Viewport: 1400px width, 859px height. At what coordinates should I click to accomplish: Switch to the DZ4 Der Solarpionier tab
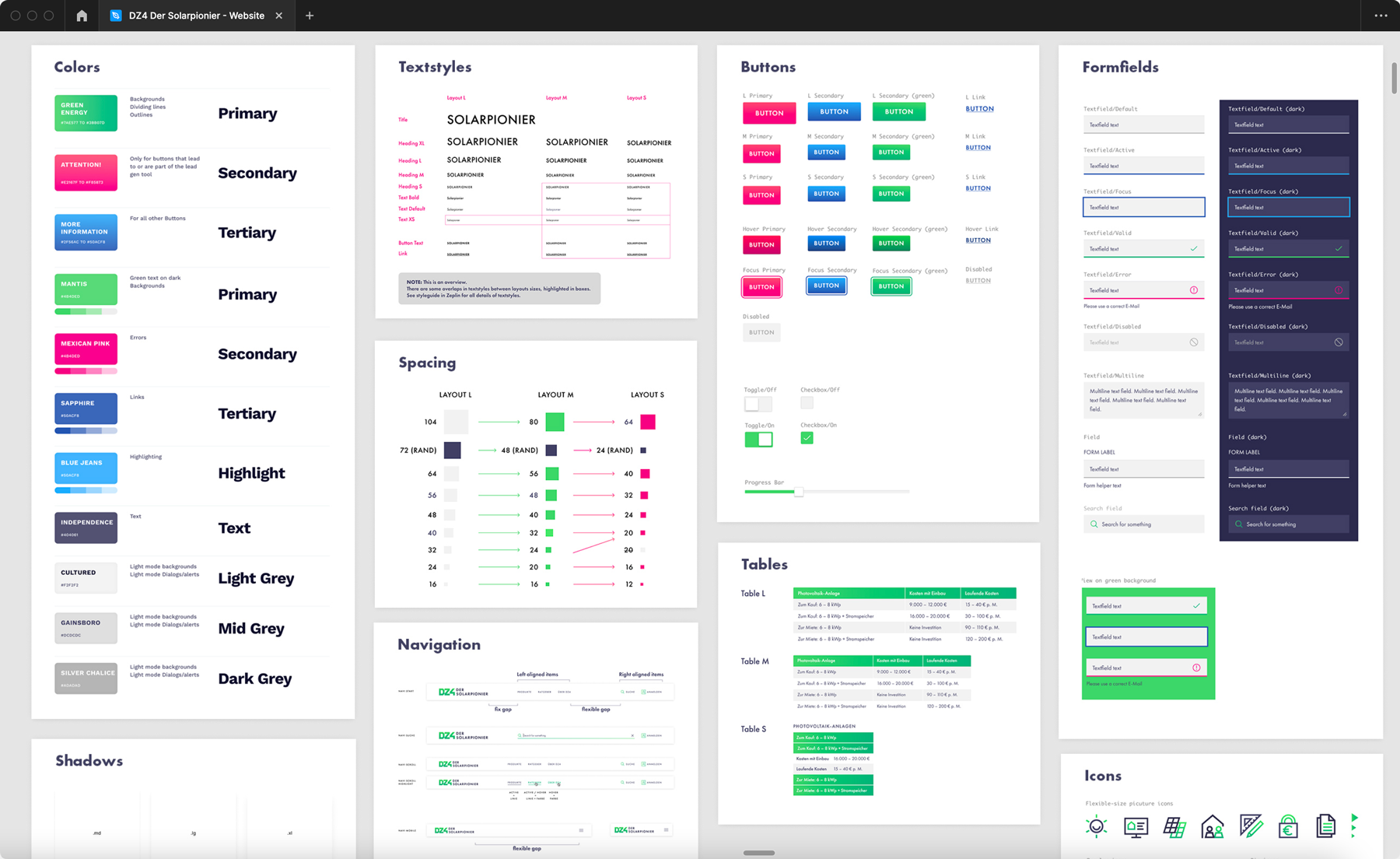[x=194, y=16]
